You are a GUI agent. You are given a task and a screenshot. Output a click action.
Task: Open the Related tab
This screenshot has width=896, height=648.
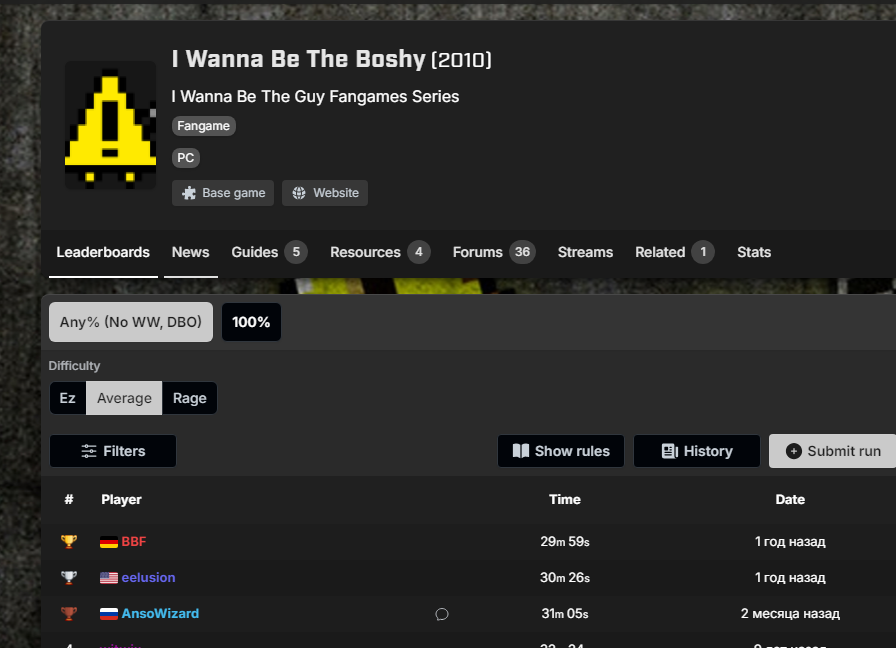point(674,252)
